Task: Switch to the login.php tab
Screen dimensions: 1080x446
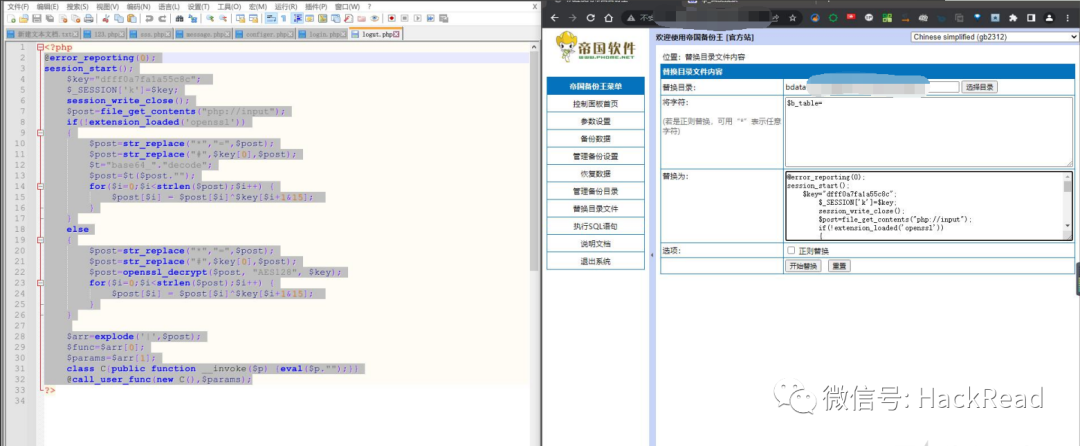Action: [x=322, y=34]
